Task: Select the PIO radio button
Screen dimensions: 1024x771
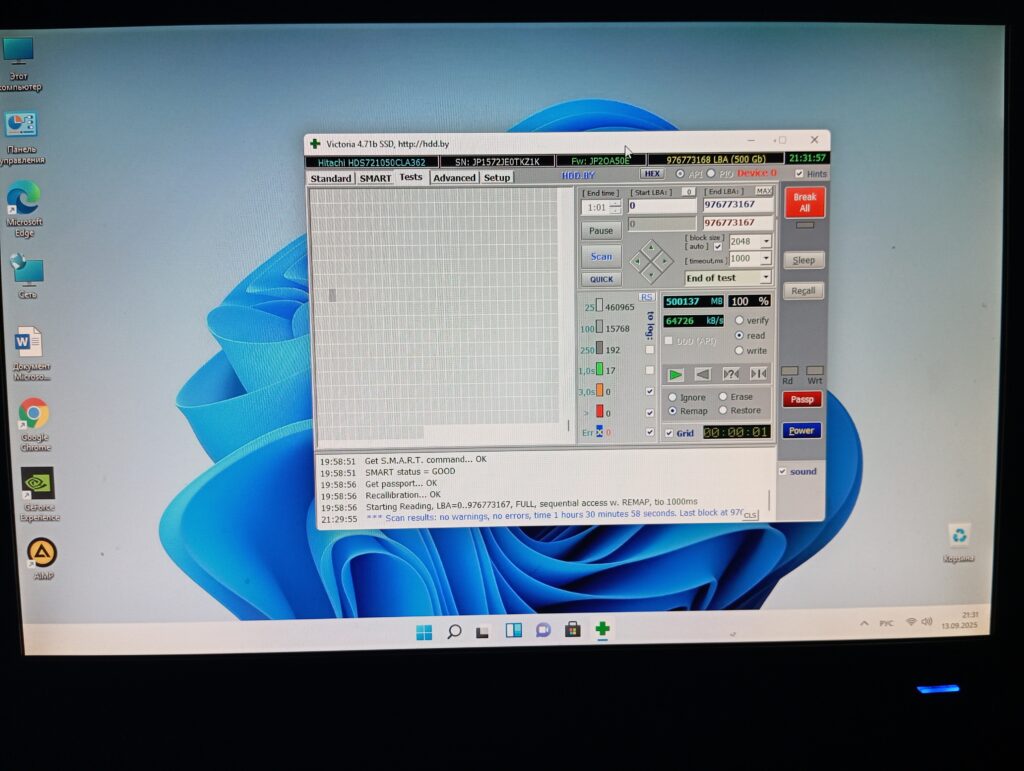Action: coord(711,174)
